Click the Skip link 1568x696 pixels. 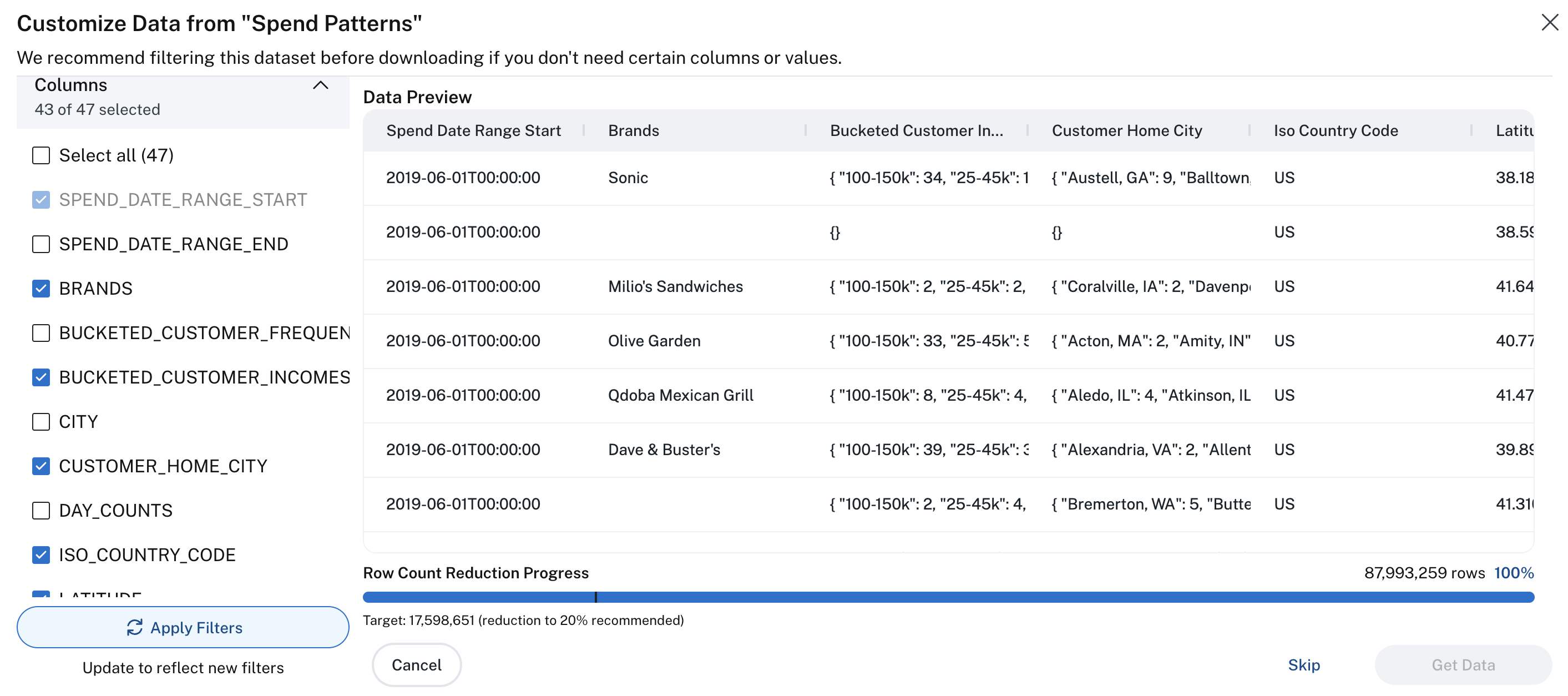pyautogui.click(x=1303, y=664)
